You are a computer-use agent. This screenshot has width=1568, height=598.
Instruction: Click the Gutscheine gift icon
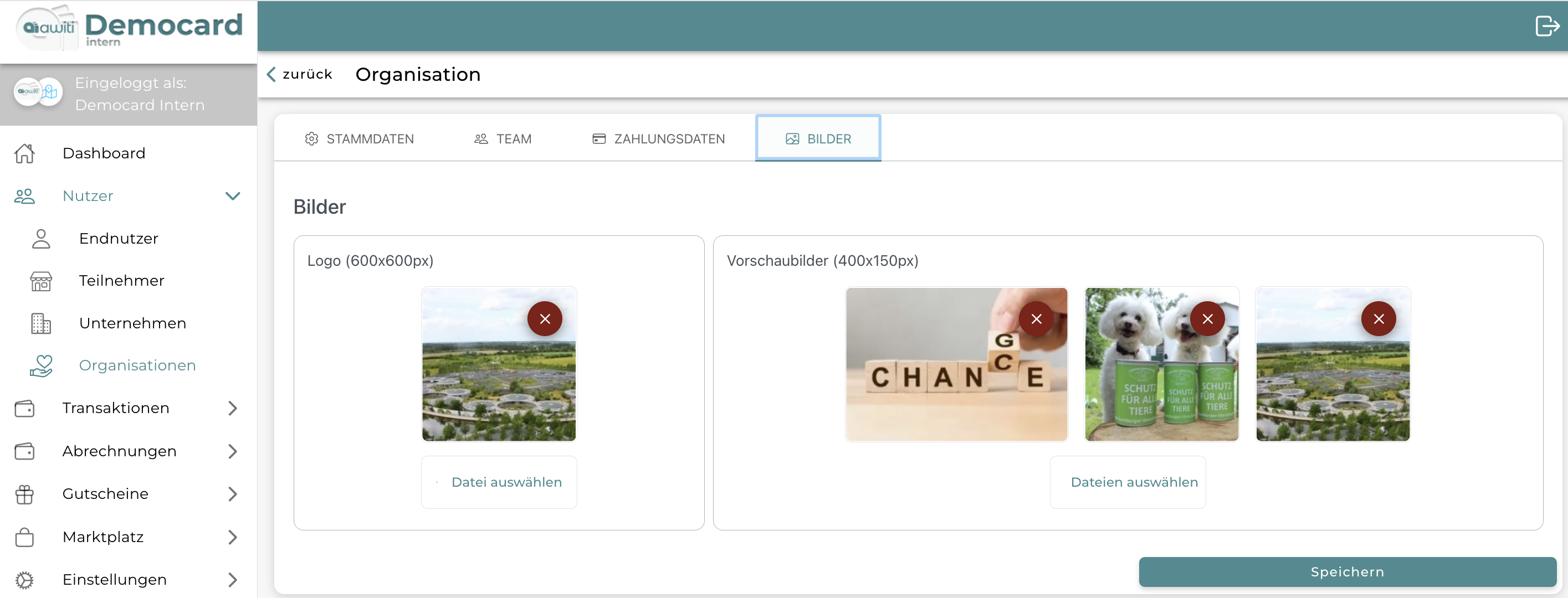click(24, 494)
